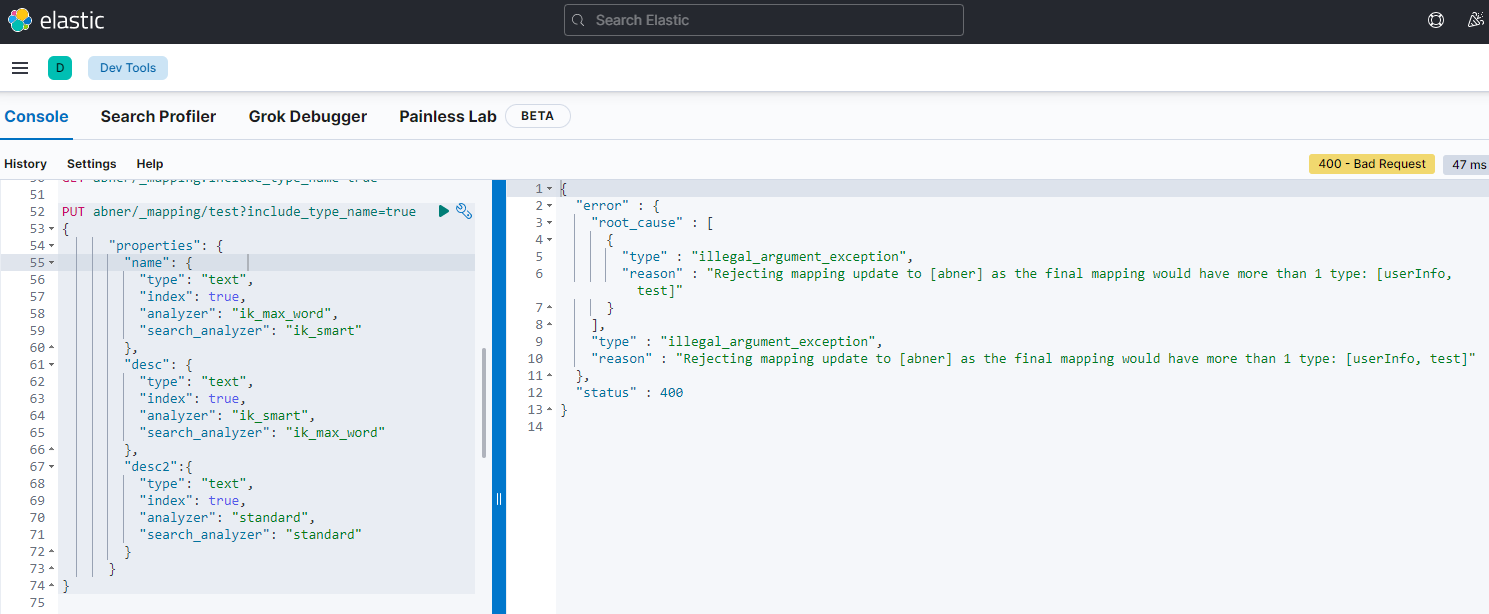The image size is (1489, 614).
Task: Open the help lifebuoy icon
Action: [1436, 20]
